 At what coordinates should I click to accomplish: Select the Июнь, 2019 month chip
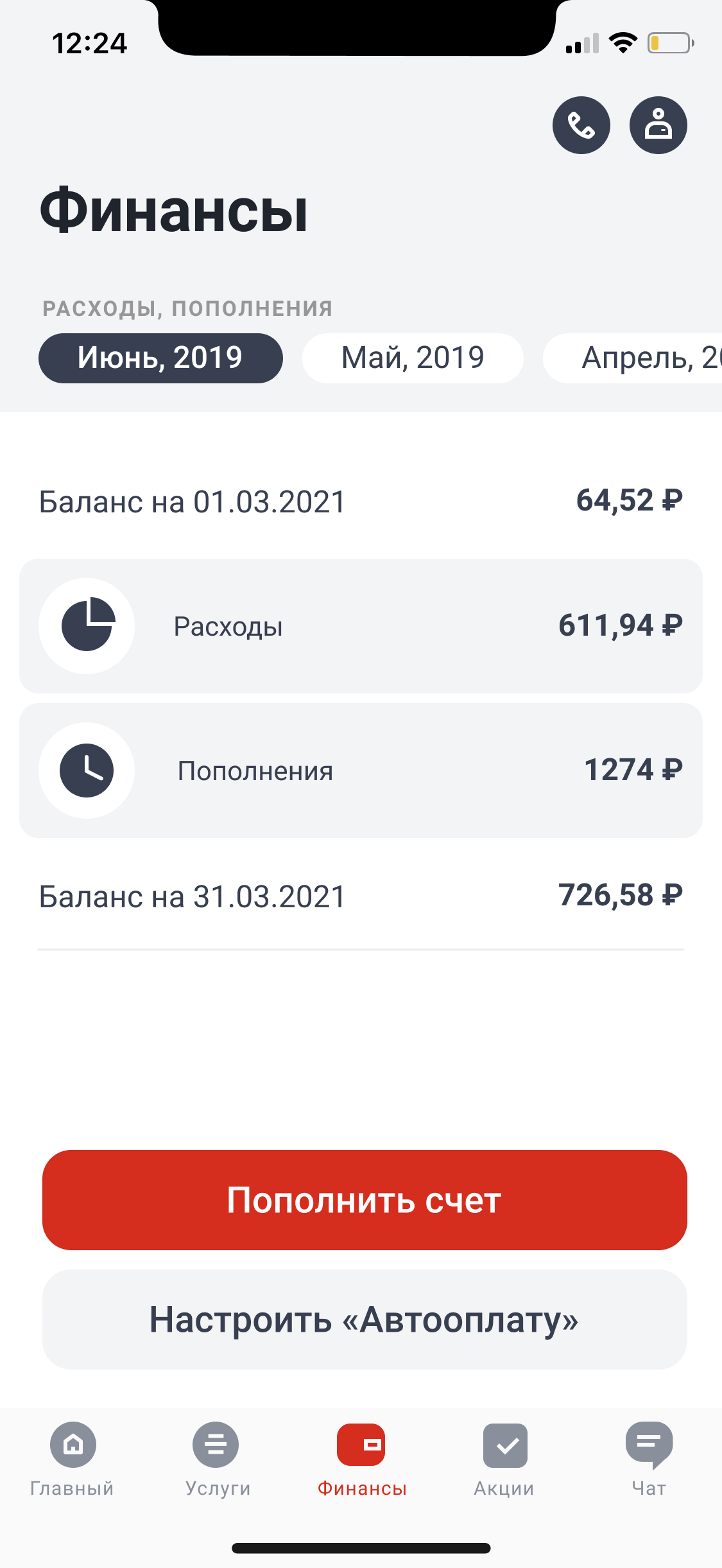click(160, 358)
